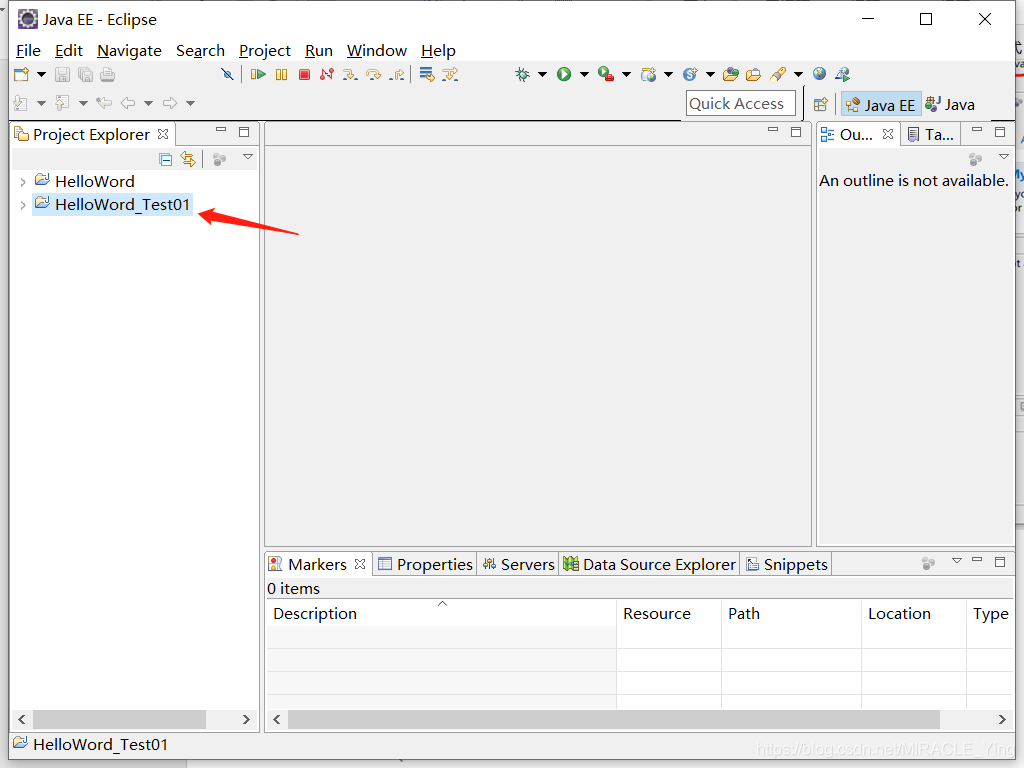
Task: Switch to the Snippets tab
Action: 787,564
